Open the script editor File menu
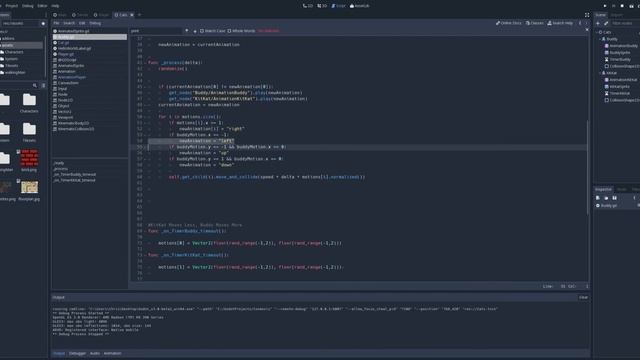This screenshot has height=360, width=640. pos(56,23)
